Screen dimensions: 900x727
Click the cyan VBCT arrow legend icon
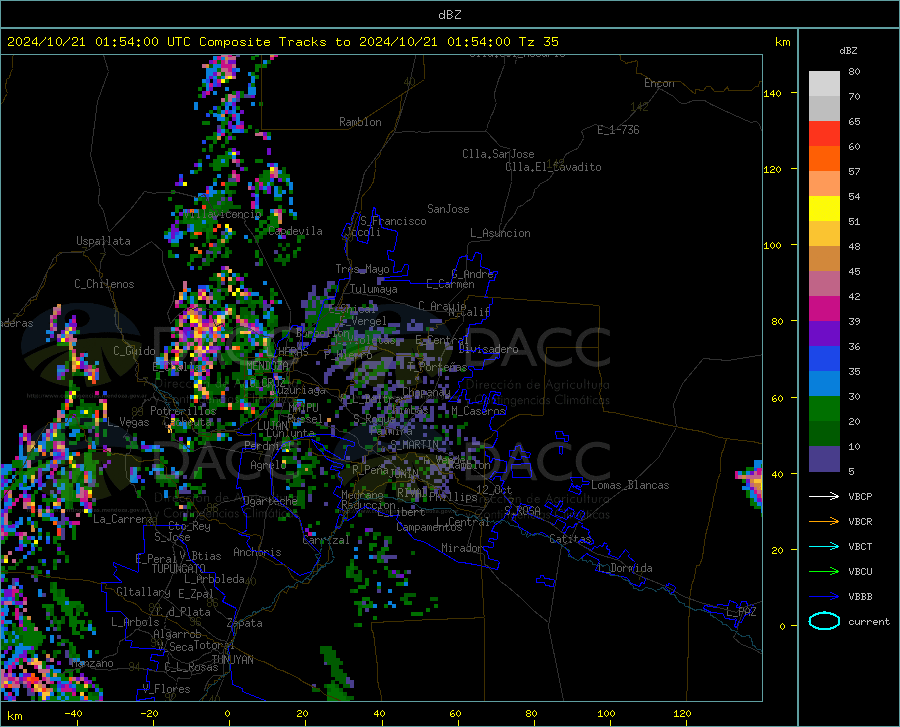(824, 546)
